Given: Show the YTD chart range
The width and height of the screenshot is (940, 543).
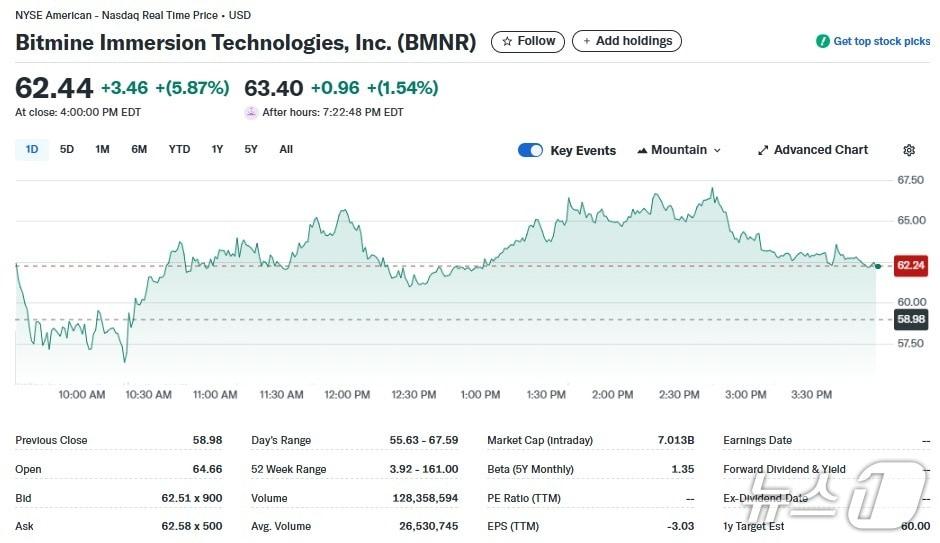Looking at the screenshot, I should click(x=179, y=149).
